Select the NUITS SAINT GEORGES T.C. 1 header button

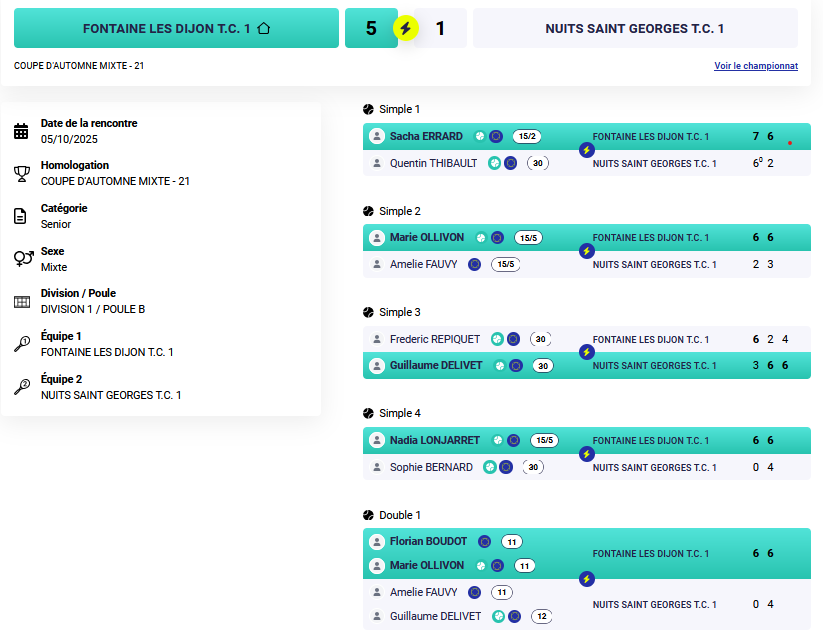point(635,29)
